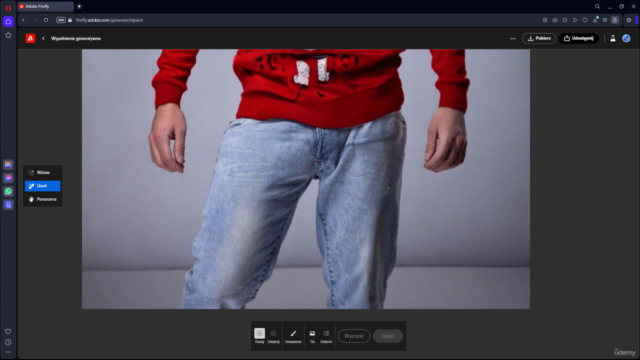Screen dimensions: 640x360
Task: Open the beaker labs icon
Action: tap(613, 38)
